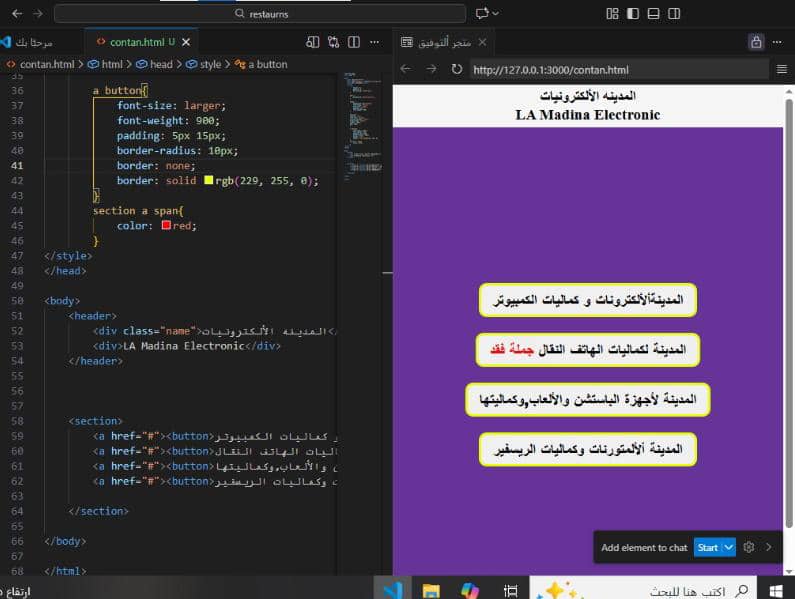Expand the Copilot chat dropdown chevron
The width and height of the screenshot is (795, 599).
495,14
